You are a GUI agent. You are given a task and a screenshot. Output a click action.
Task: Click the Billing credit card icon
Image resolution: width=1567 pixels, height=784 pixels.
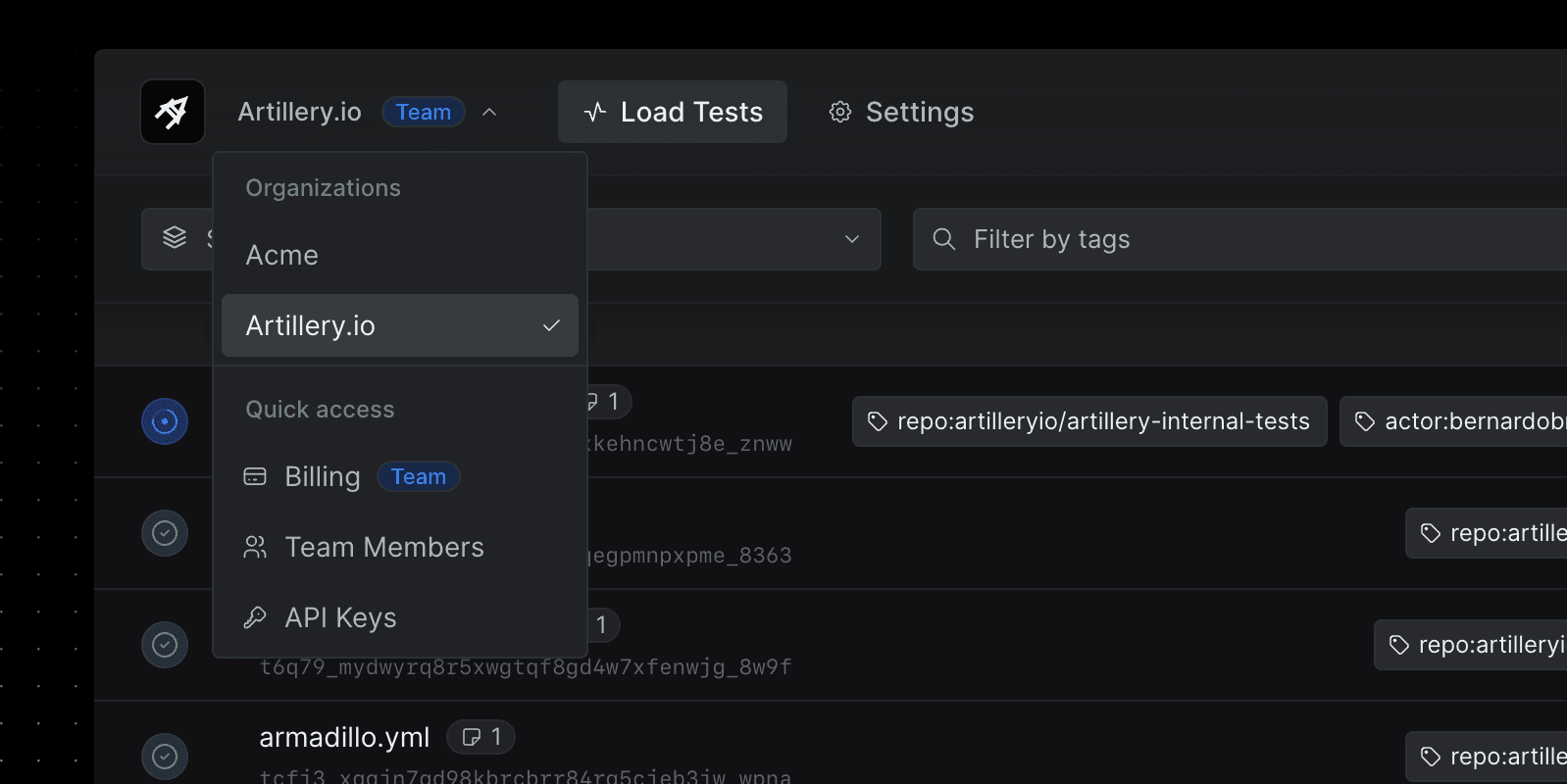(255, 476)
